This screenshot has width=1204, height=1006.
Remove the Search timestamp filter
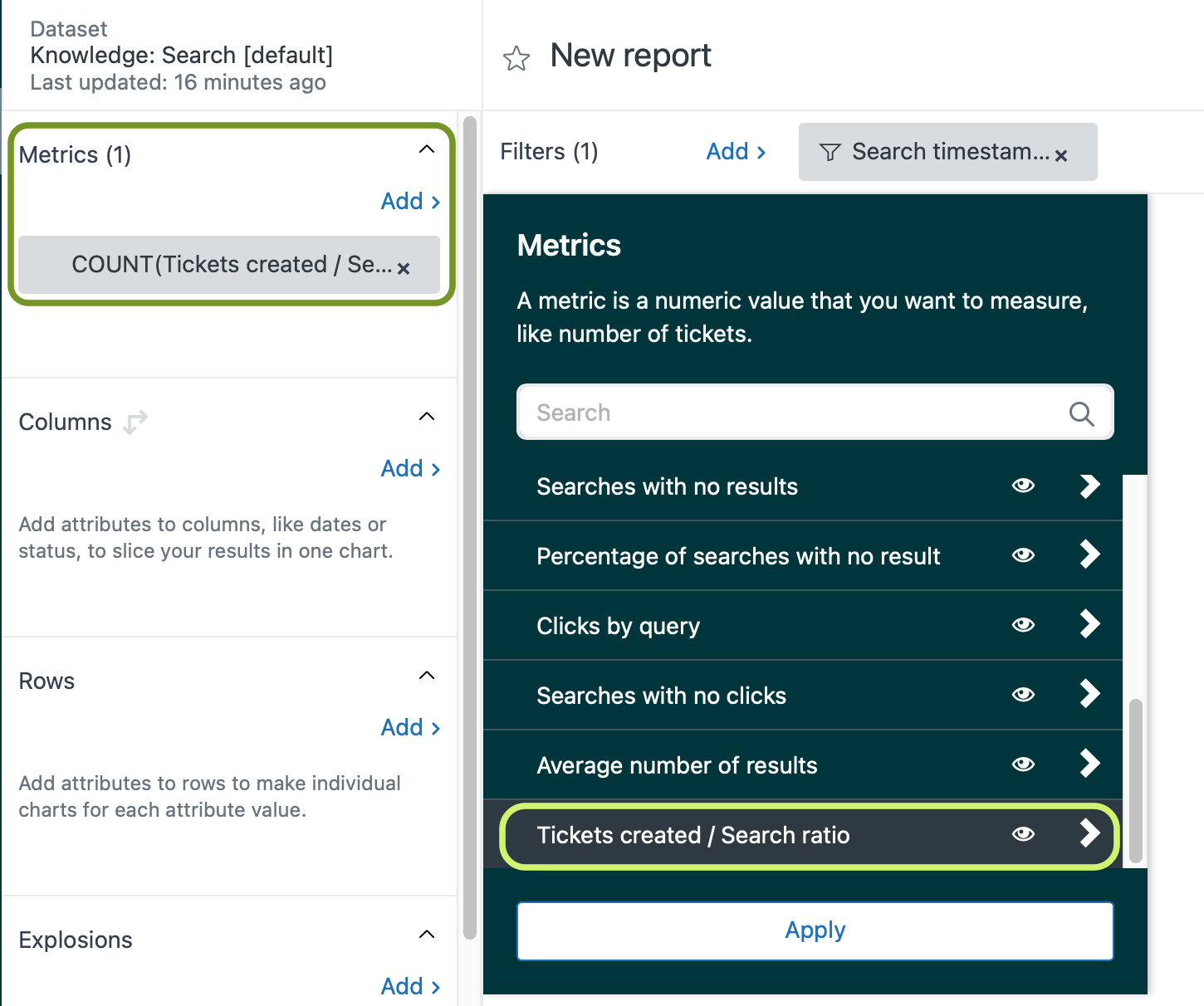(1061, 155)
